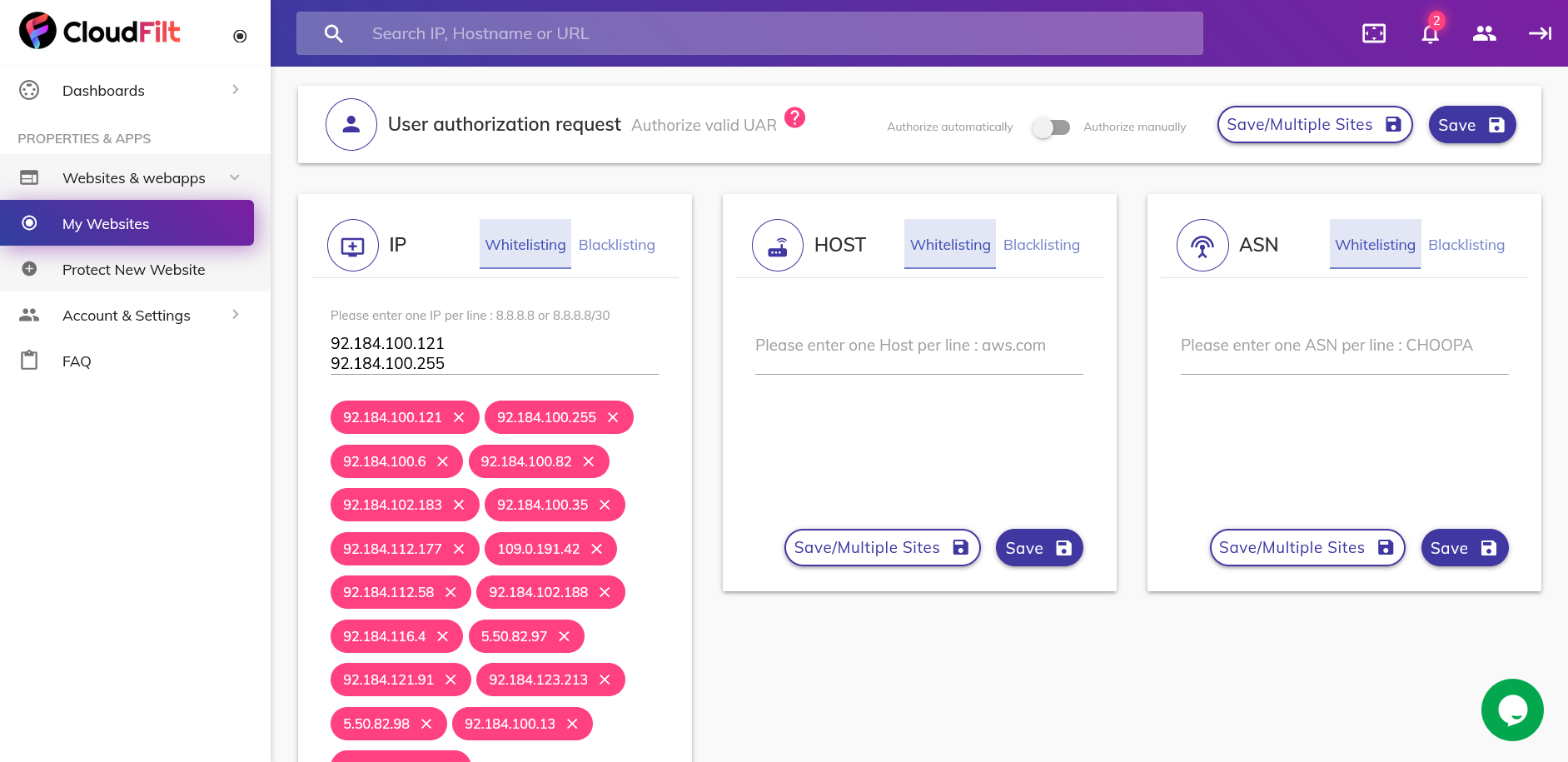Open the Blacklisting tab in the HOST panel
The height and width of the screenshot is (762, 1568).
tap(1041, 244)
